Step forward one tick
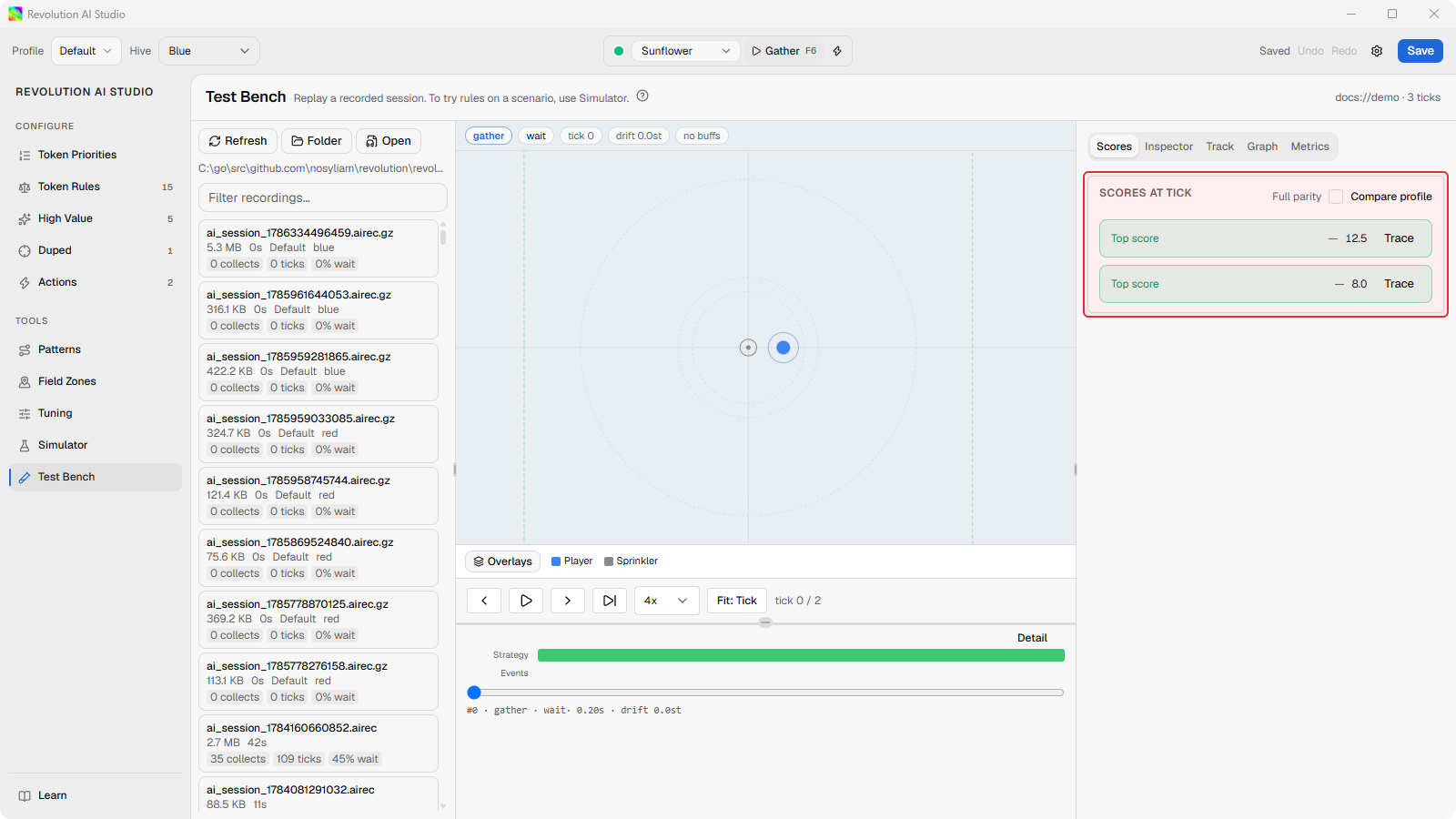Image resolution: width=1456 pixels, height=819 pixels. [x=568, y=601]
